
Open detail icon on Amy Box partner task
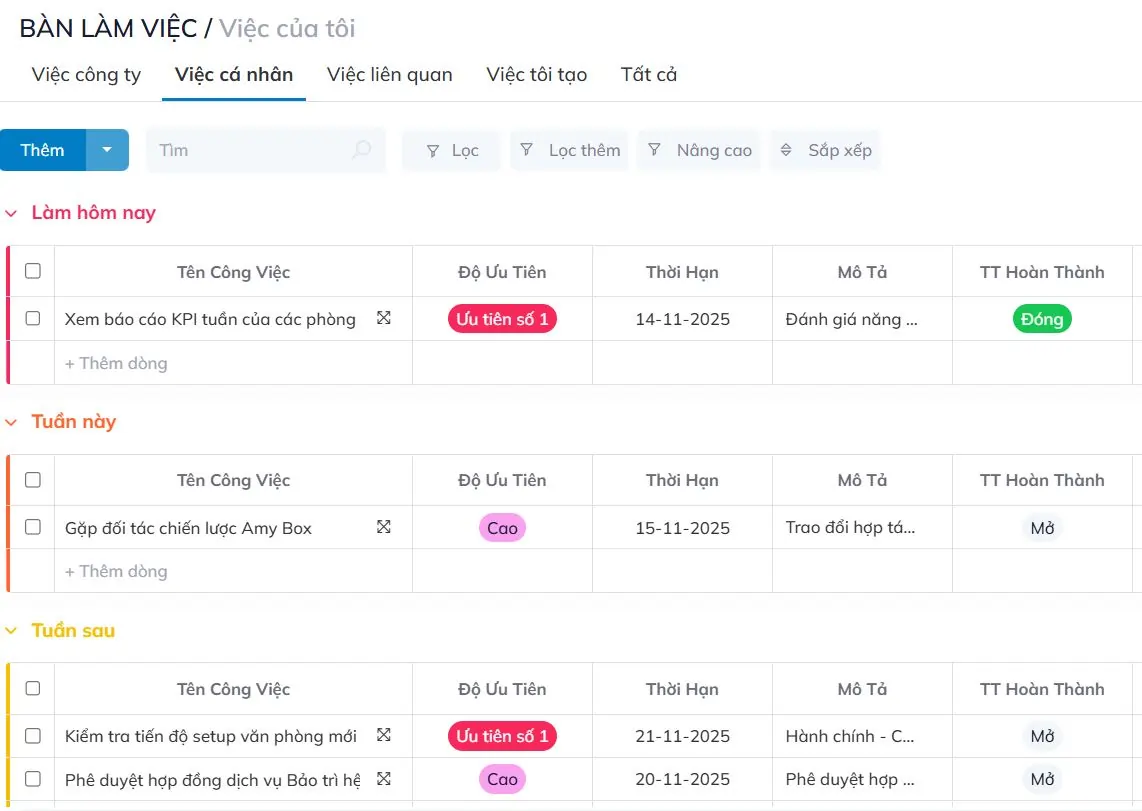[383, 524]
